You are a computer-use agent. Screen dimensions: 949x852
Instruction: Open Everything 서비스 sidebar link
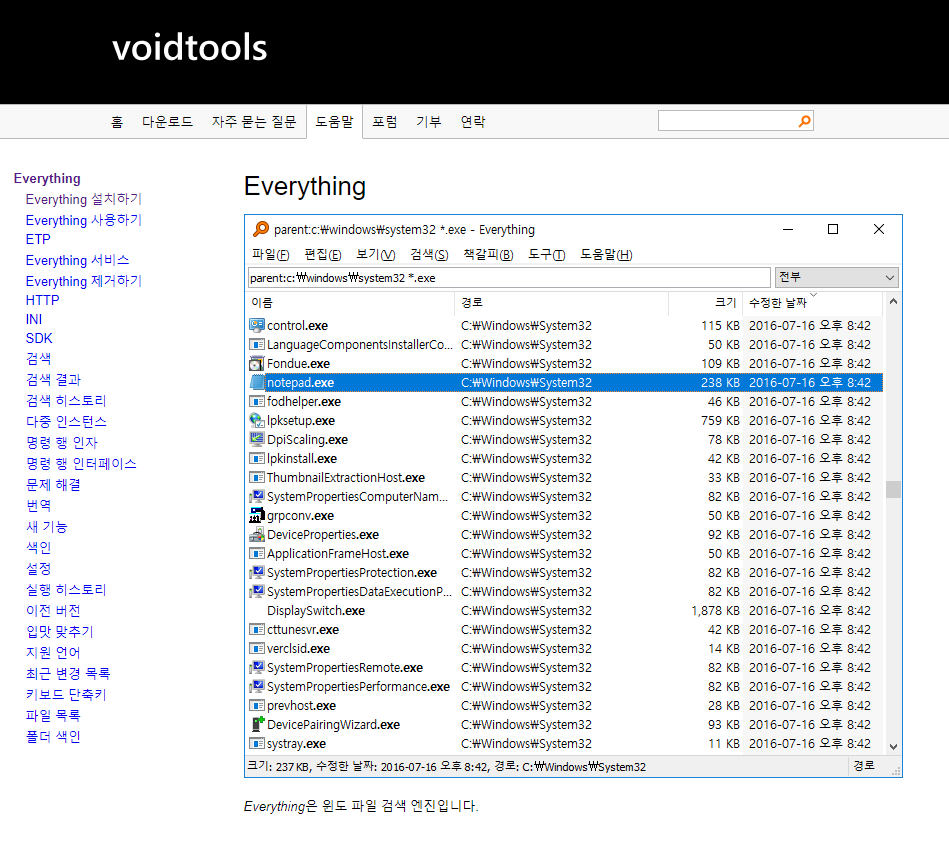[77, 260]
